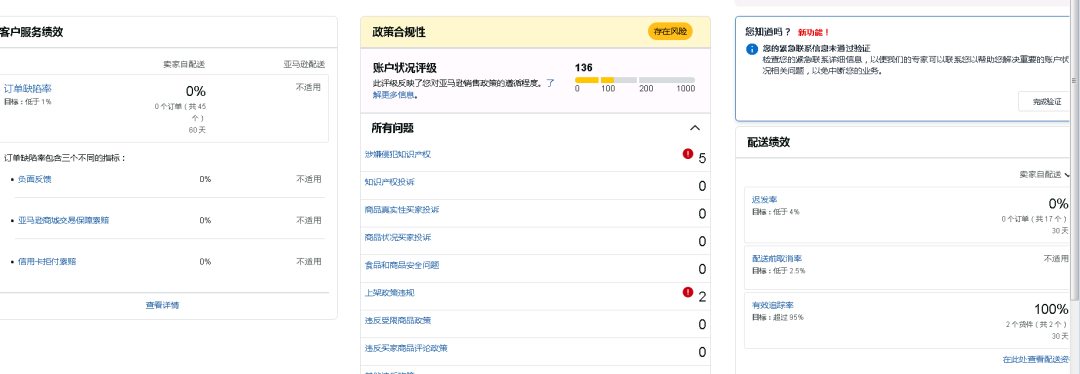This screenshot has height=374, width=1080.
Task: Click 查看详情 under customer service performance
Action: coord(163,305)
